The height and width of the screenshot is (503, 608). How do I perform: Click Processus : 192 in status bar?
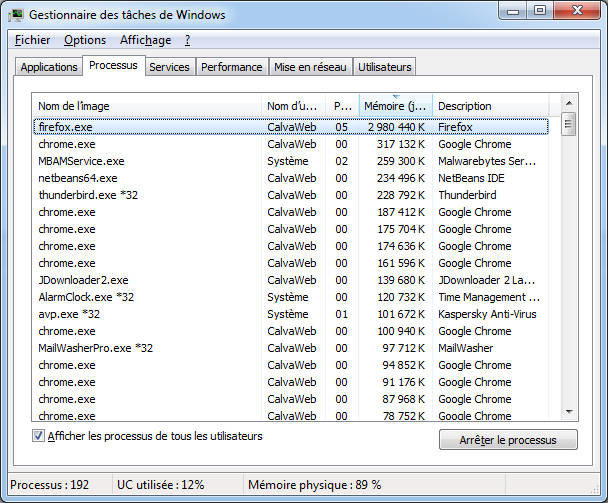[50, 485]
